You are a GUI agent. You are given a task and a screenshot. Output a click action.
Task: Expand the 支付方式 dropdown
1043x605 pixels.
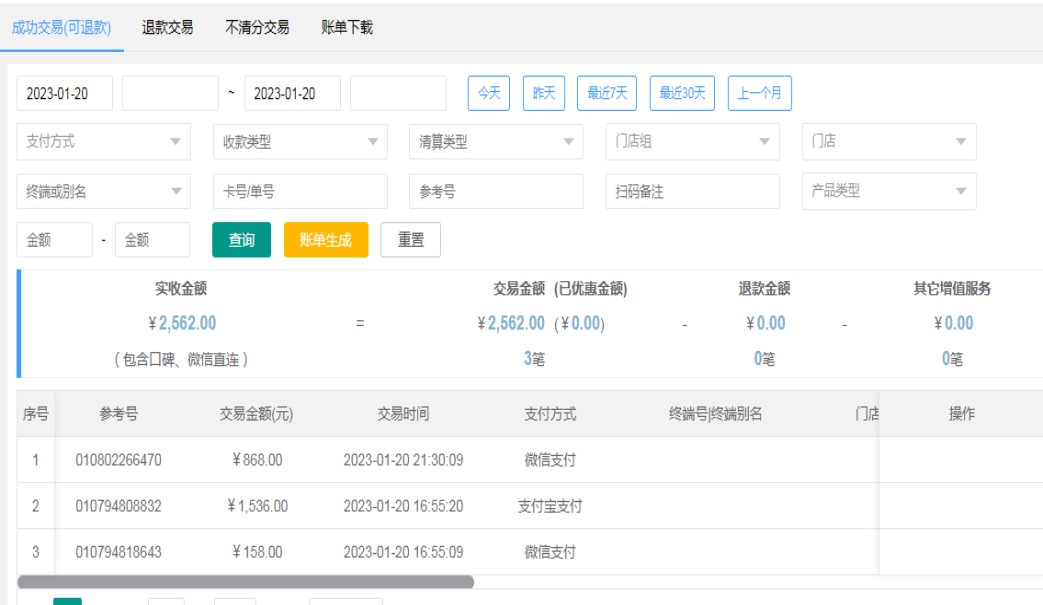point(103,142)
